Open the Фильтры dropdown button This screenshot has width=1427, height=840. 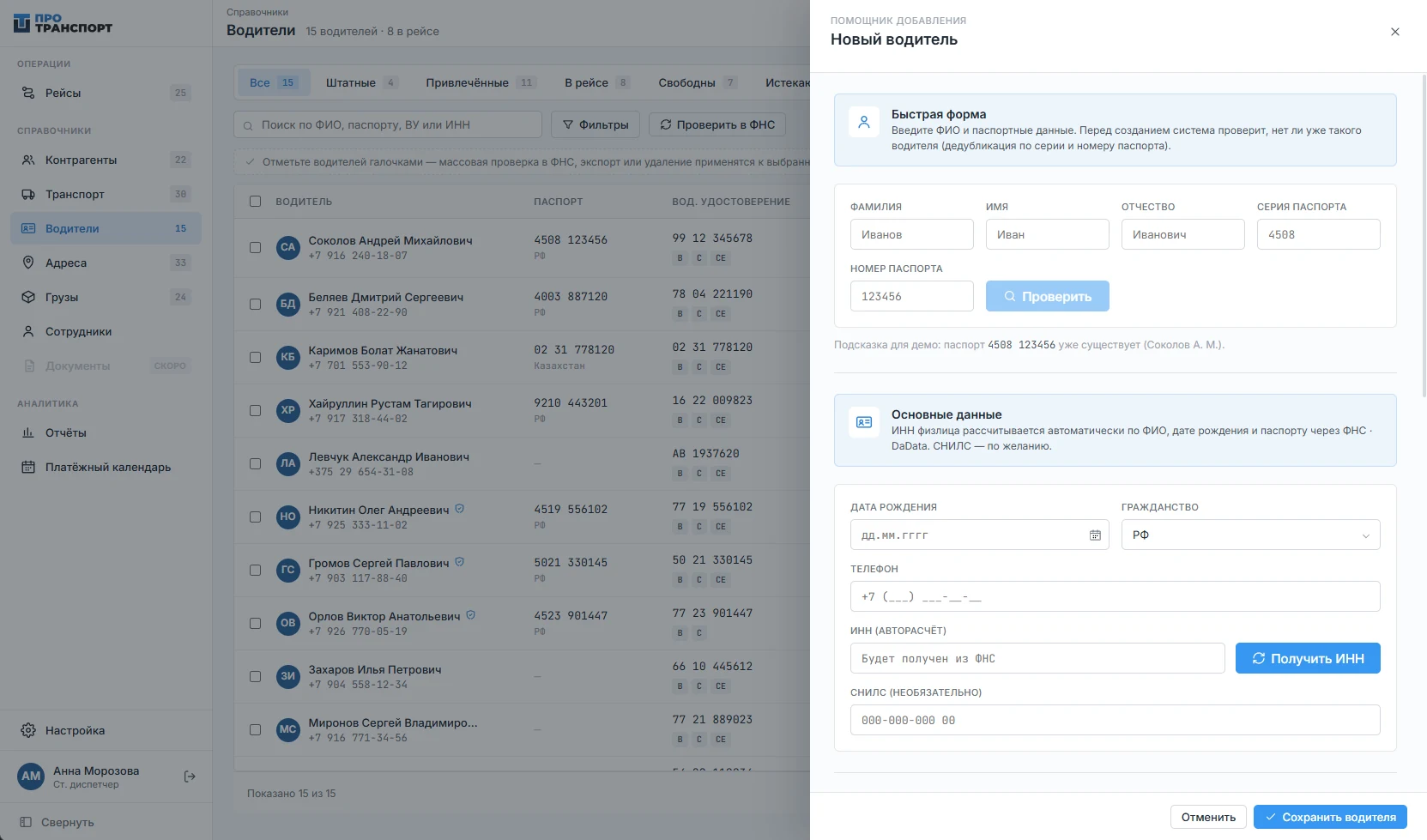pos(596,124)
